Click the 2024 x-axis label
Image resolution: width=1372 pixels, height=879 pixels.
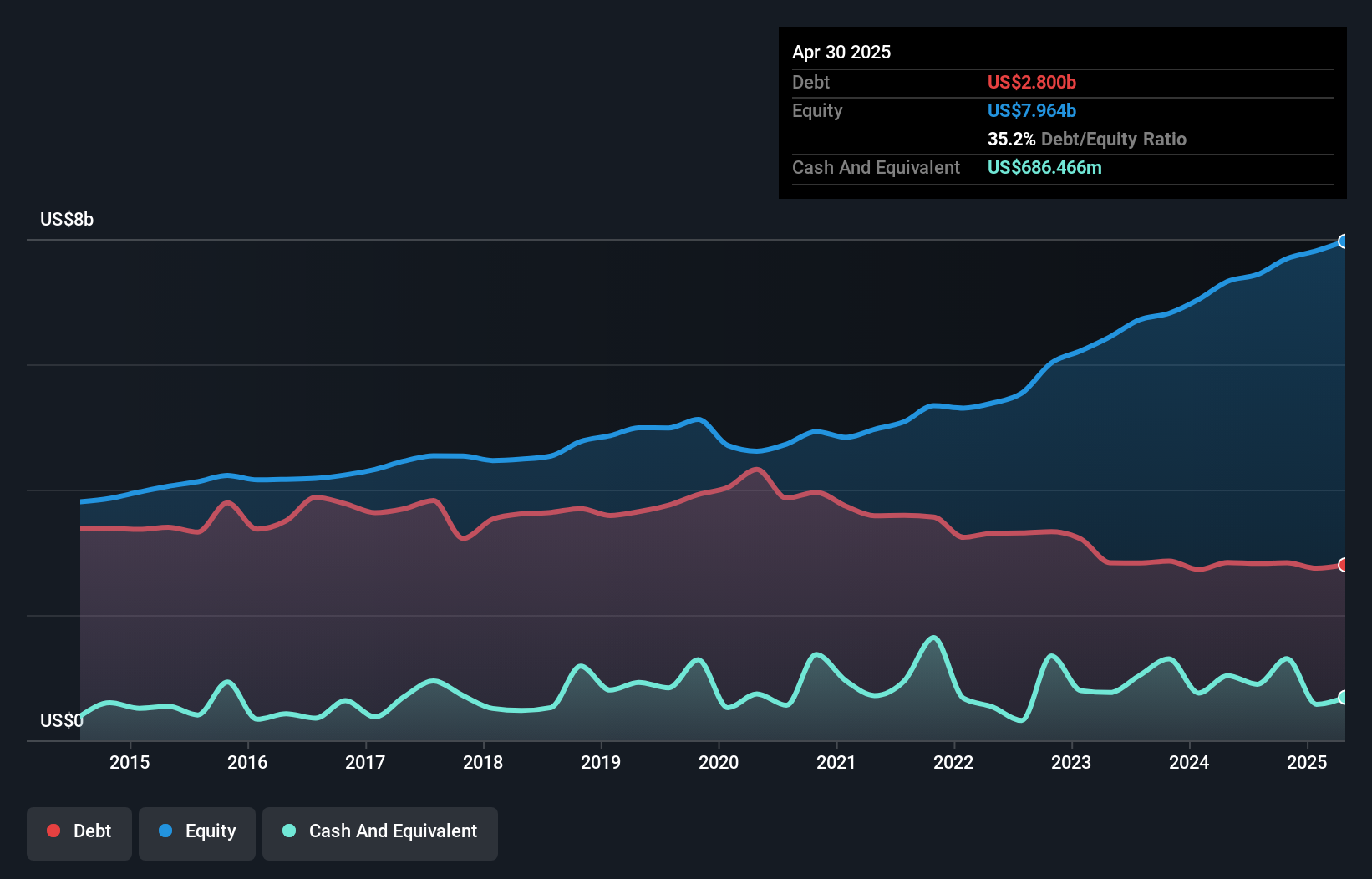[x=1189, y=762]
